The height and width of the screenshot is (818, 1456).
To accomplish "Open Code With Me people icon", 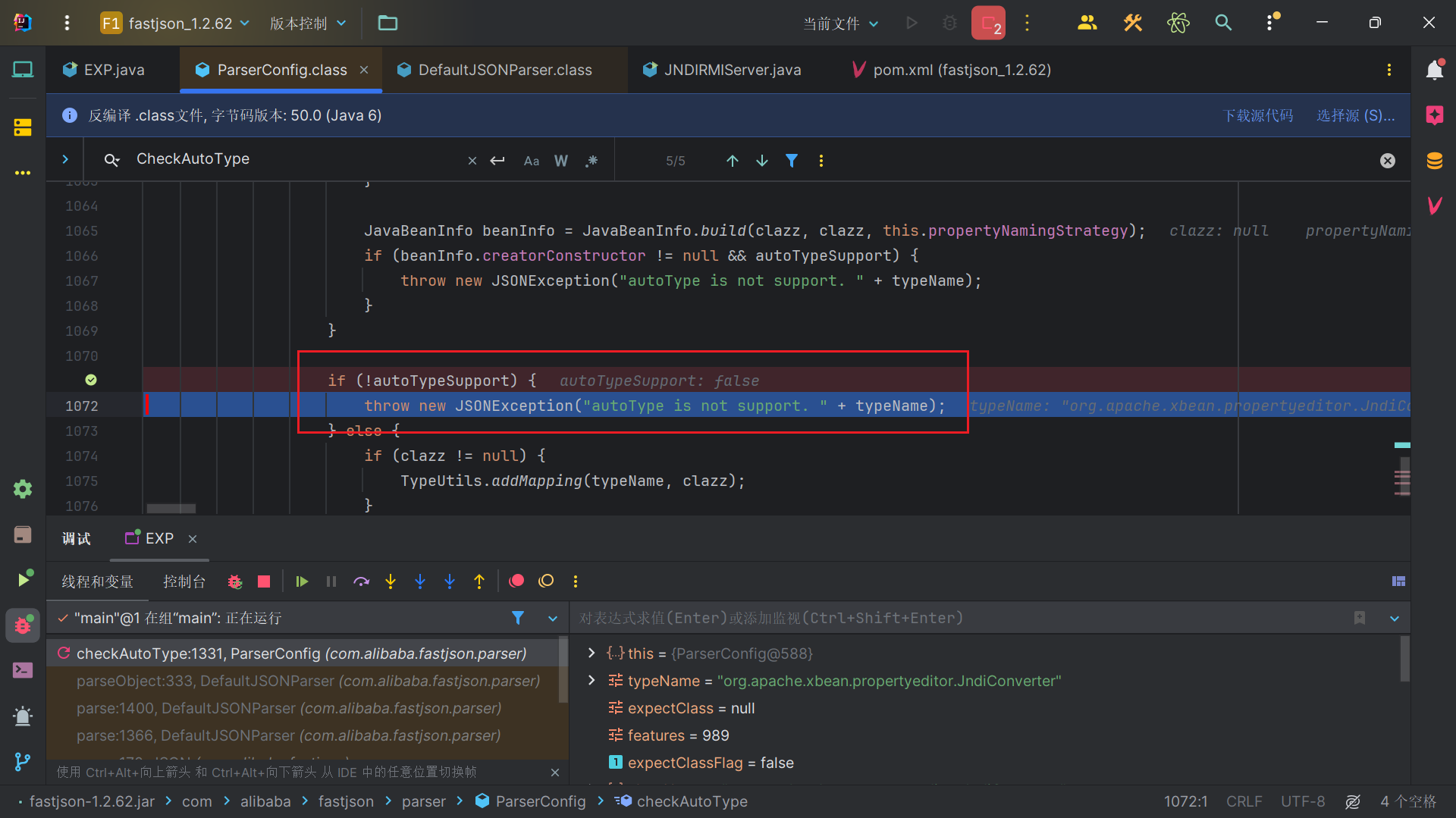I will 1087,24.
